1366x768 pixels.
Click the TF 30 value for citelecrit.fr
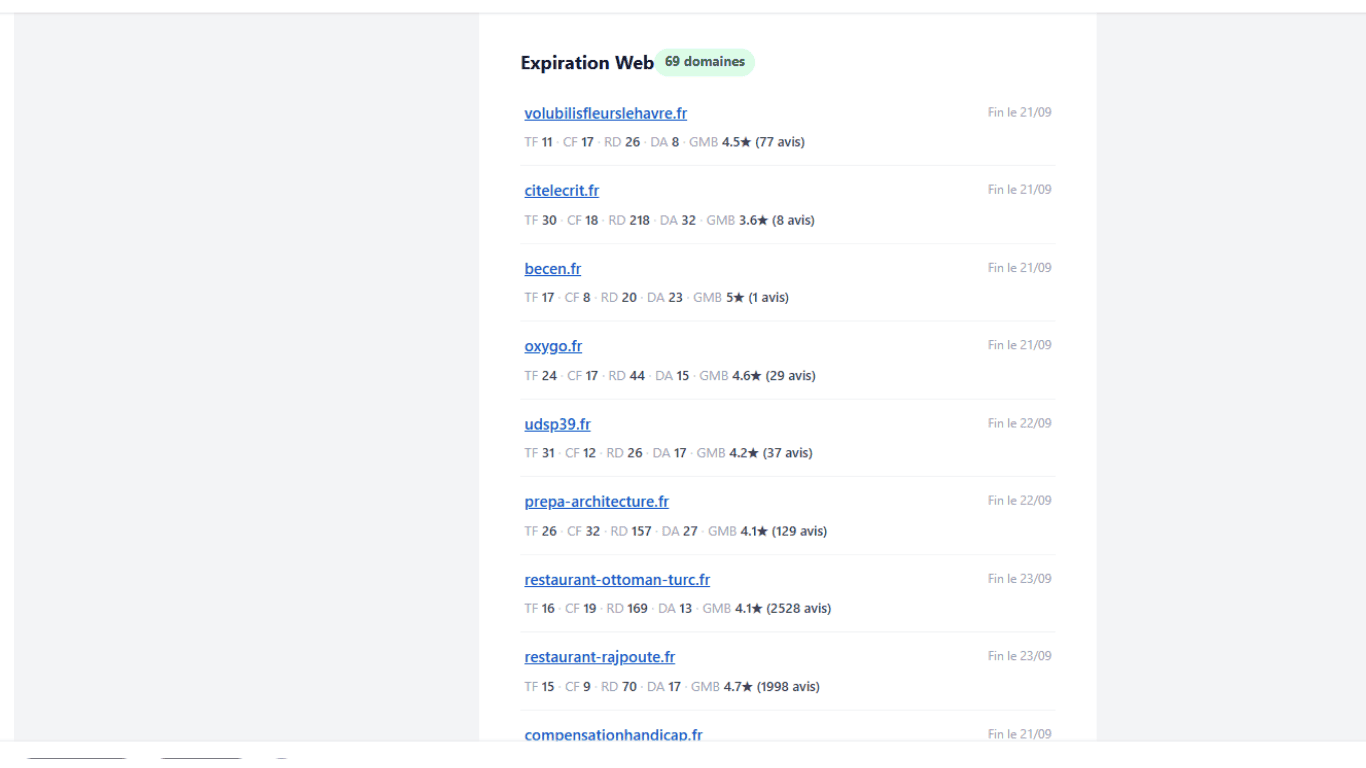(541, 220)
